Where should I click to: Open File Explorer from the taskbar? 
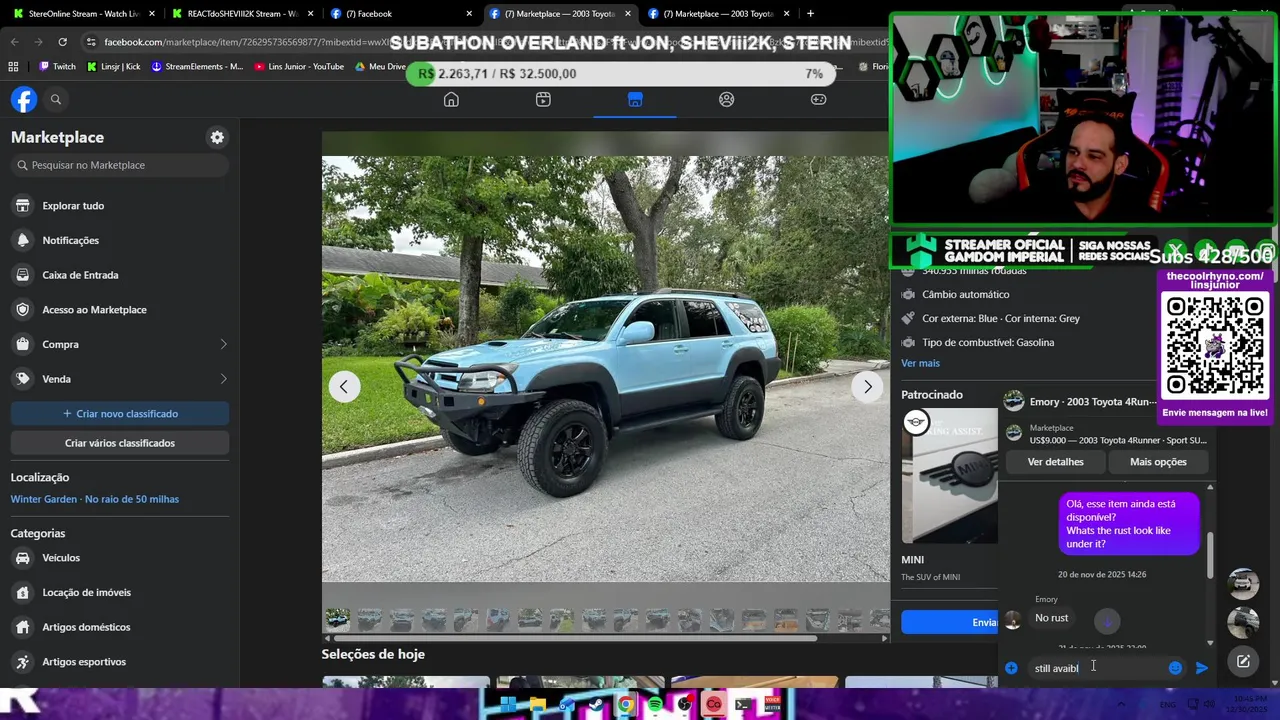(538, 705)
